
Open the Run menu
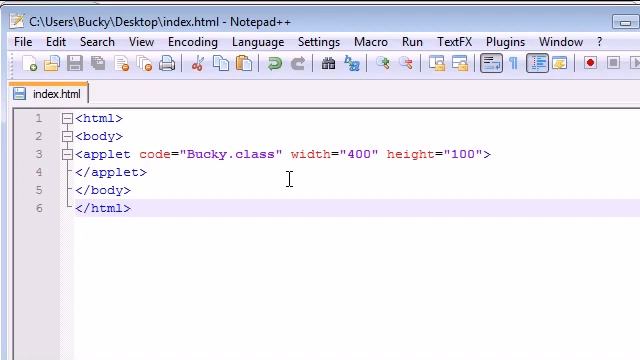(x=412, y=42)
